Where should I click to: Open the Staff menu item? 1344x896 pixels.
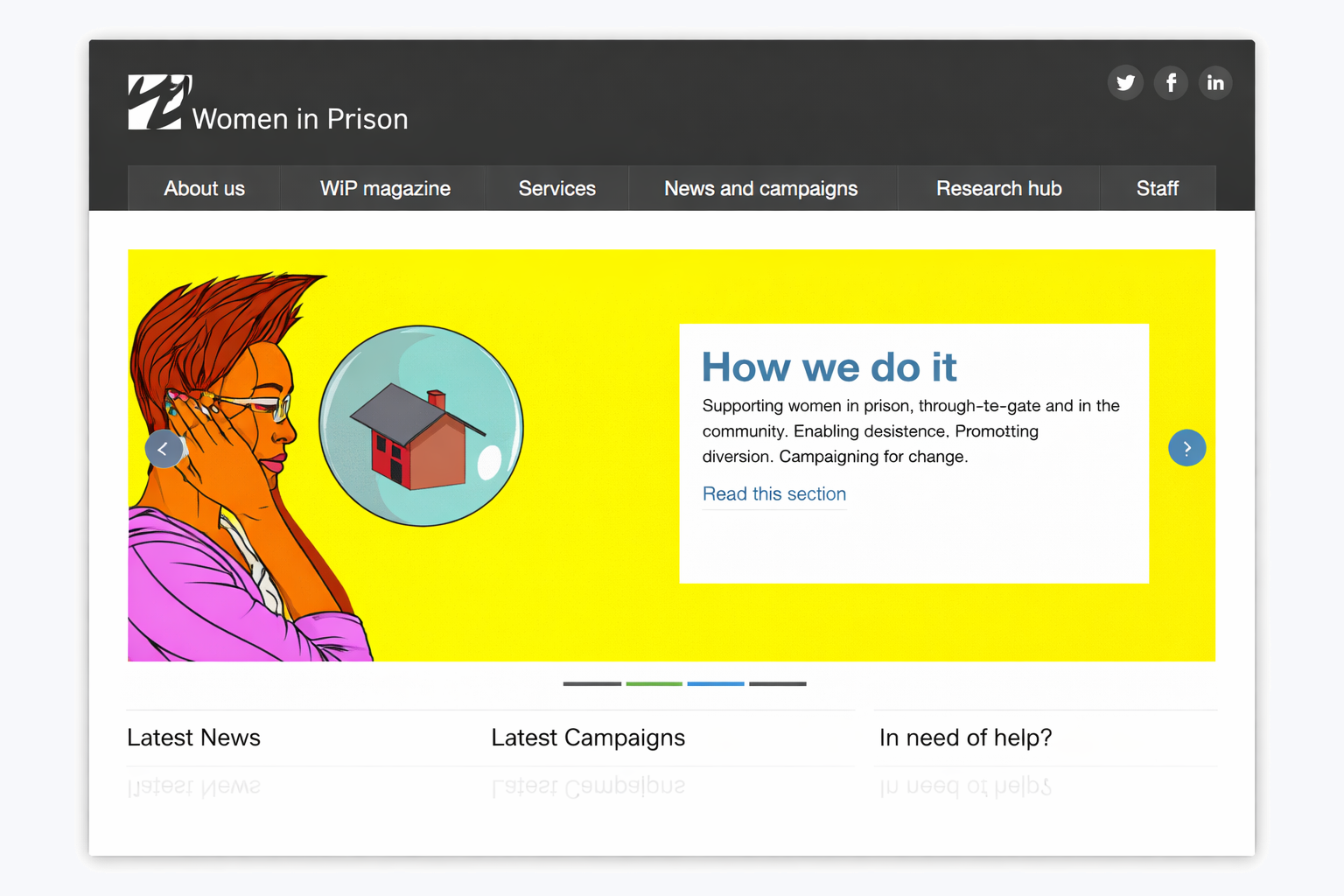click(x=1158, y=188)
